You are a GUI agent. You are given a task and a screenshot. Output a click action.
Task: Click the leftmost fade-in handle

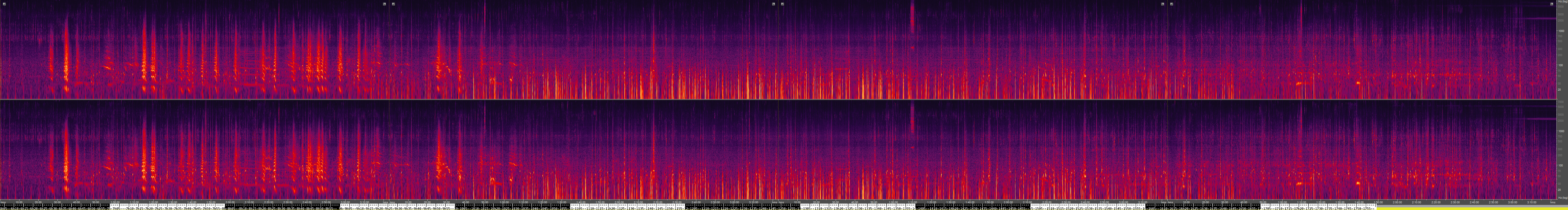click(4, 4)
